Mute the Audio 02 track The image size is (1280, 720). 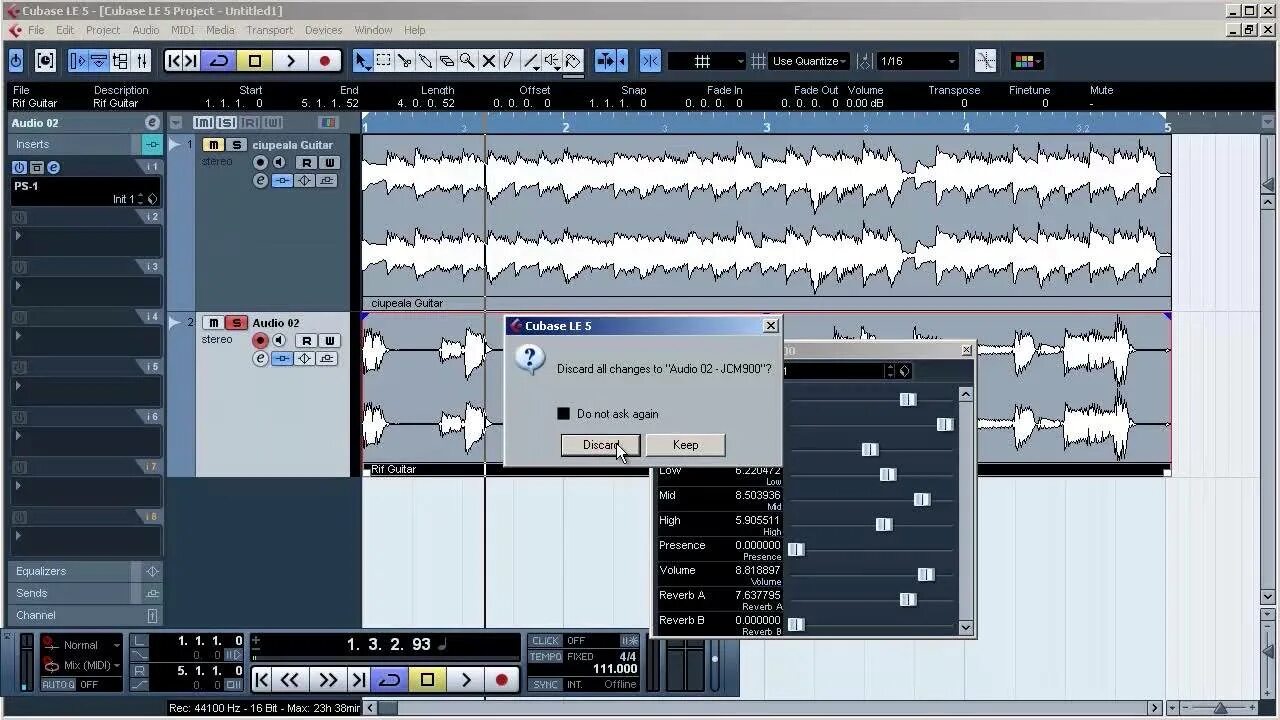[213, 323]
